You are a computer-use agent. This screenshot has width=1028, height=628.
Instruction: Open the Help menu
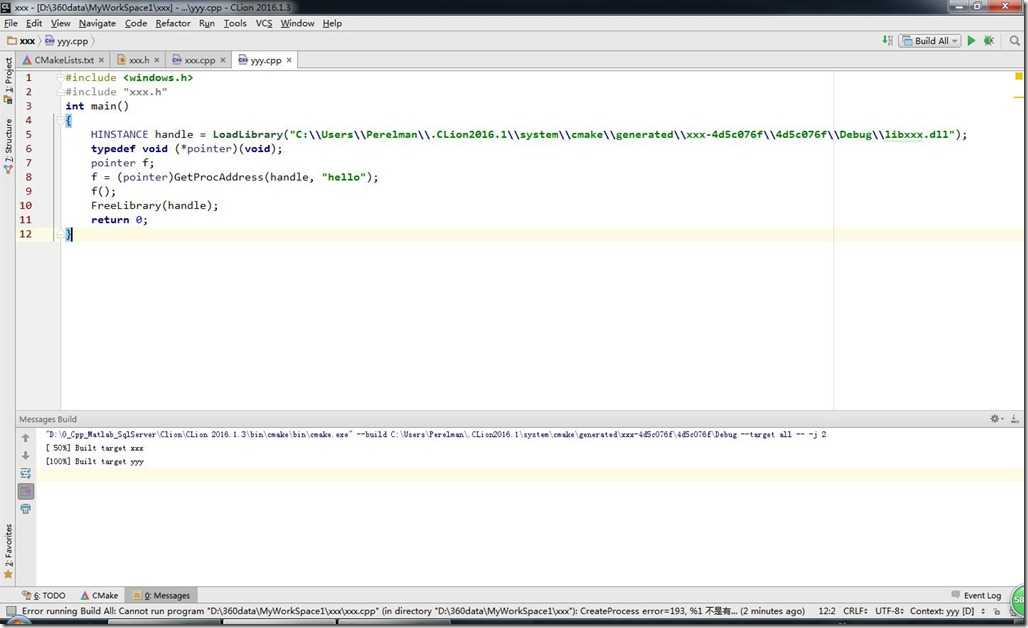pyautogui.click(x=332, y=23)
